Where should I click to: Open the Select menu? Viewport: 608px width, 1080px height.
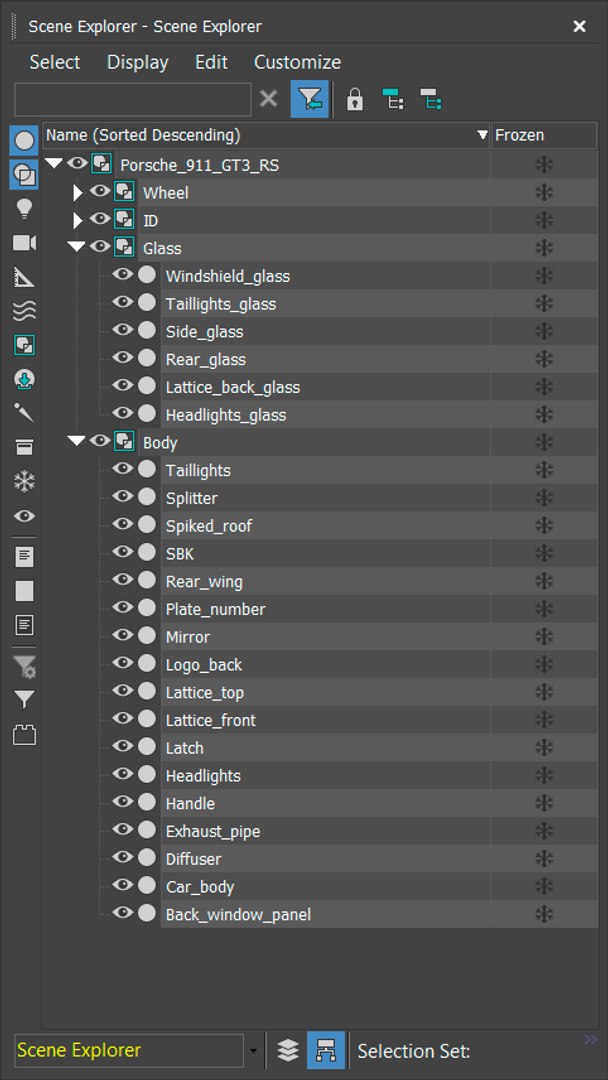pos(54,62)
